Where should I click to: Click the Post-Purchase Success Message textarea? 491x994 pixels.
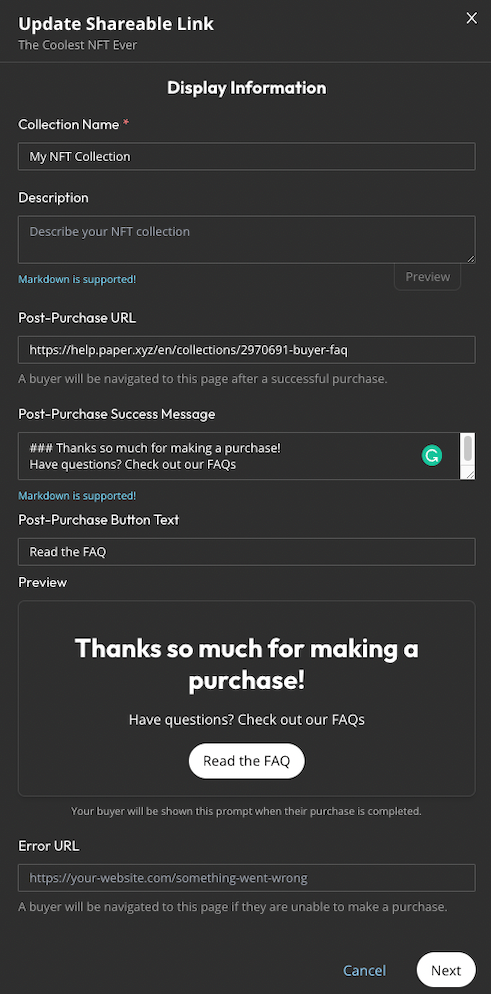click(238, 456)
